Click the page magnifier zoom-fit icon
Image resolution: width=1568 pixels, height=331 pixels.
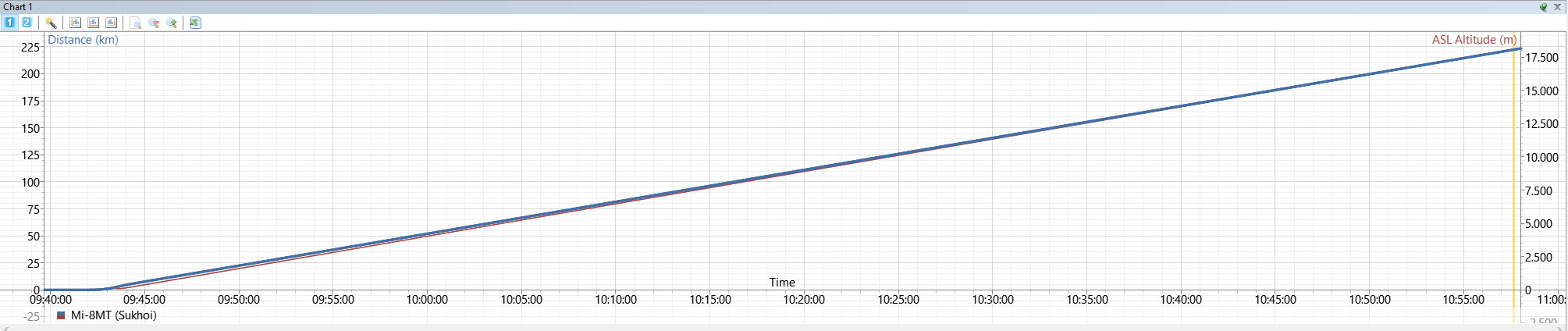136,23
